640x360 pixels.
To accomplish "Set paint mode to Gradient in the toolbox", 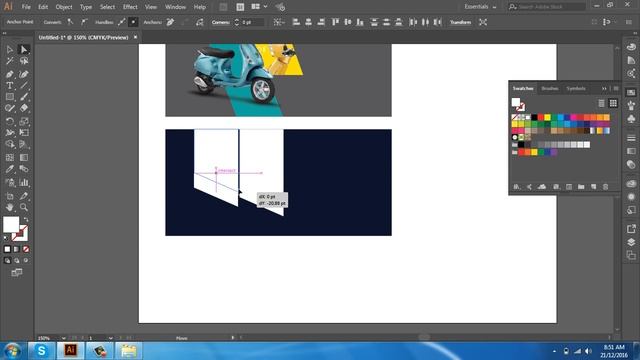I will click(16, 249).
